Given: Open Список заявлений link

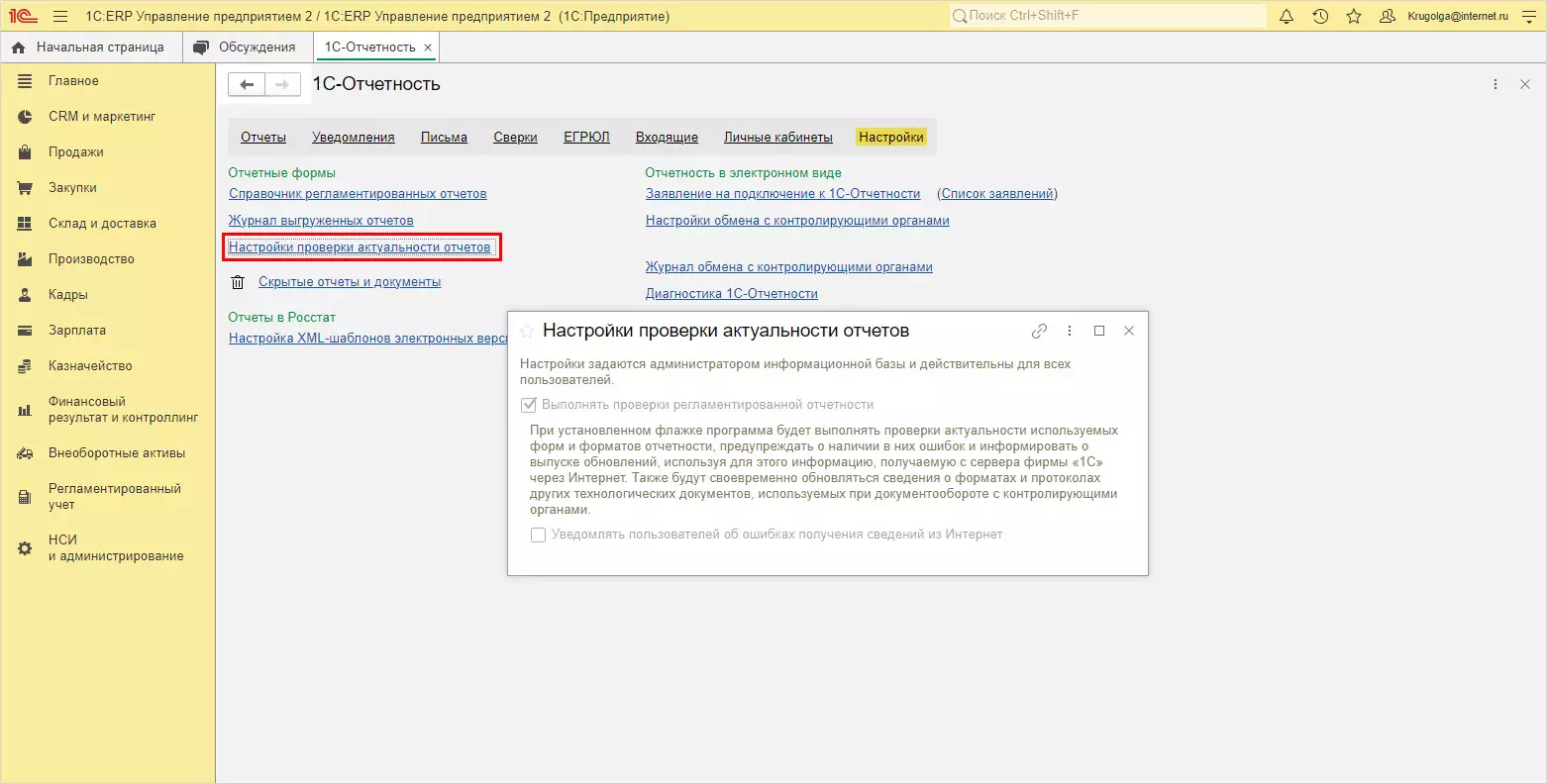Looking at the screenshot, I should tap(997, 194).
